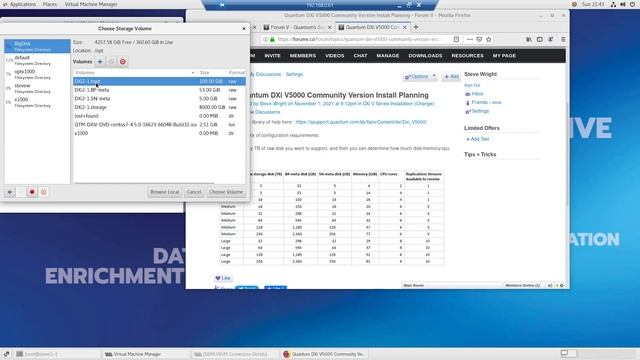Click the Sign Out link
640x360 pixels.
tap(472, 85)
